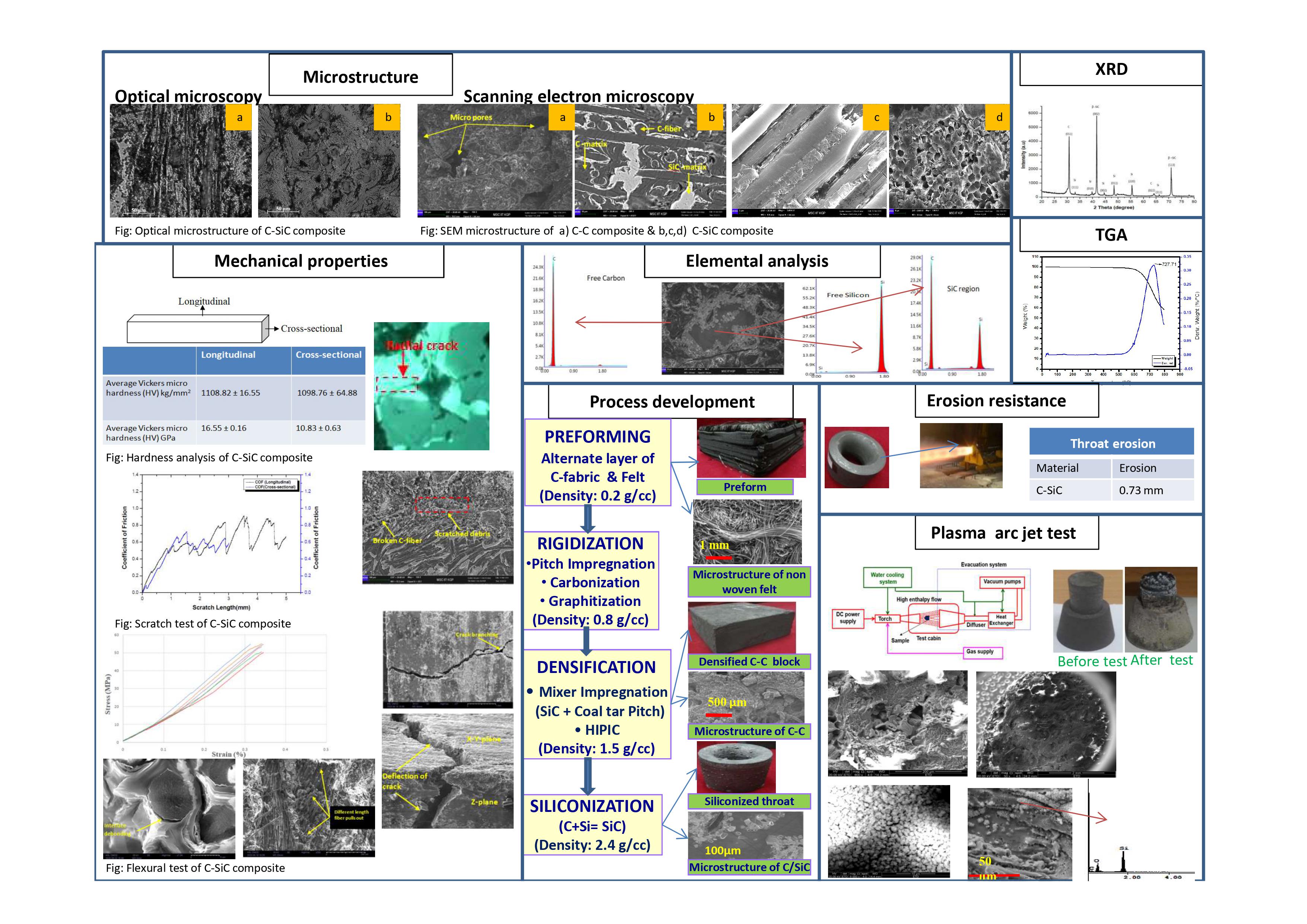Click the C-SiC material cell
The image size is (1307, 924).
1070,490
